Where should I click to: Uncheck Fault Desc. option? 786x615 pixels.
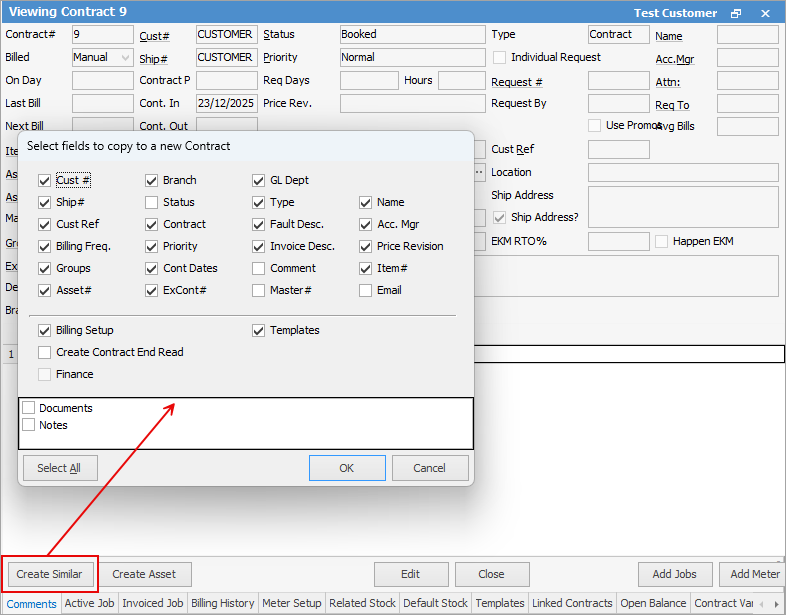pos(258,225)
